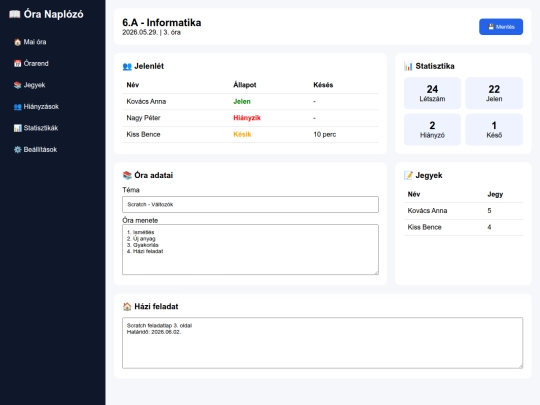
Task: Click into the Téma input field
Action: point(250,205)
